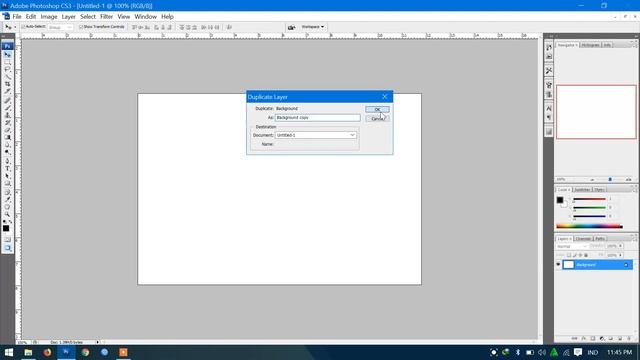Click the foreground color swatch in toolbox
This screenshot has height=360, width=640.
tap(6, 228)
